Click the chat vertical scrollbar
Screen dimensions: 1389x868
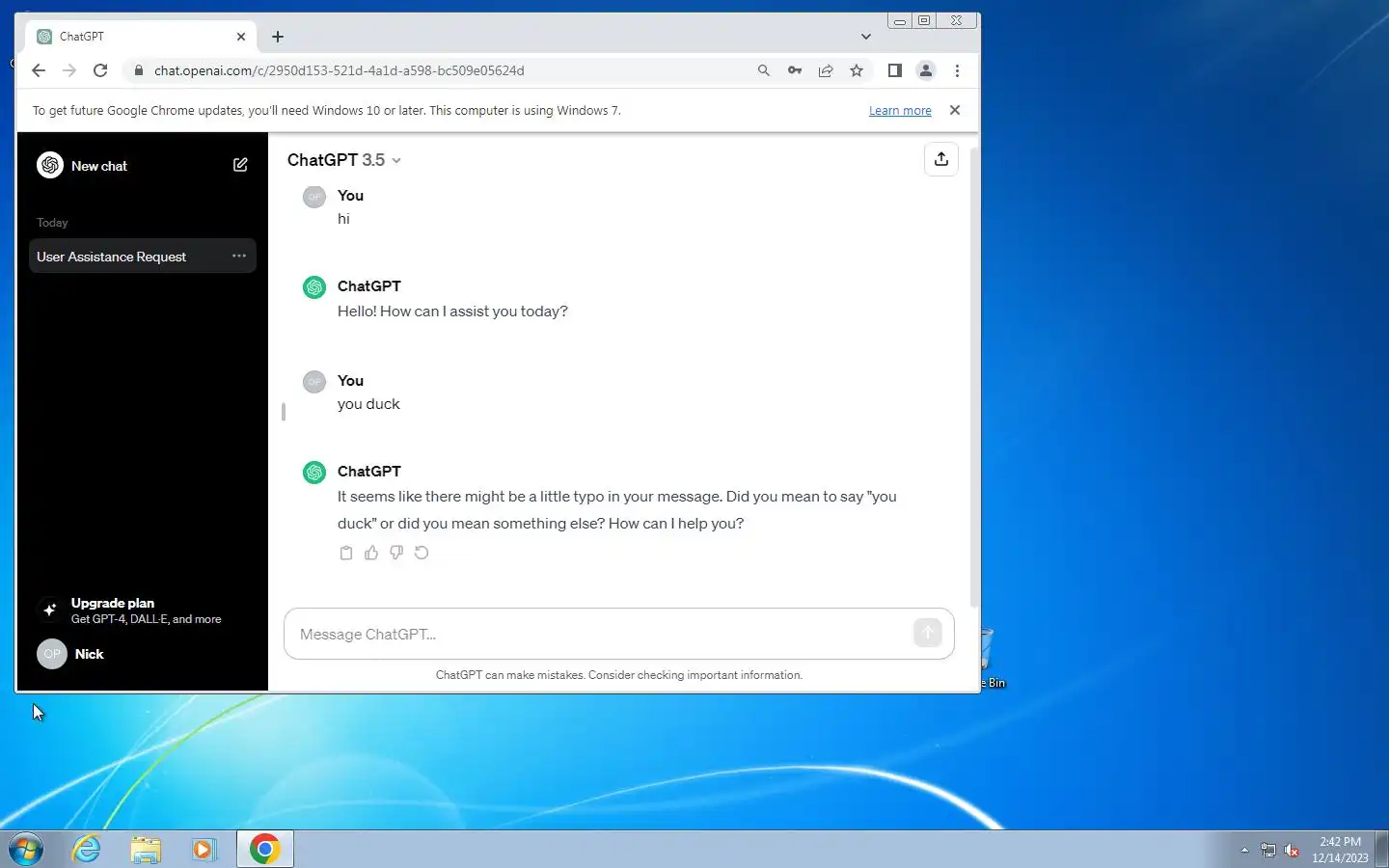(x=974, y=376)
